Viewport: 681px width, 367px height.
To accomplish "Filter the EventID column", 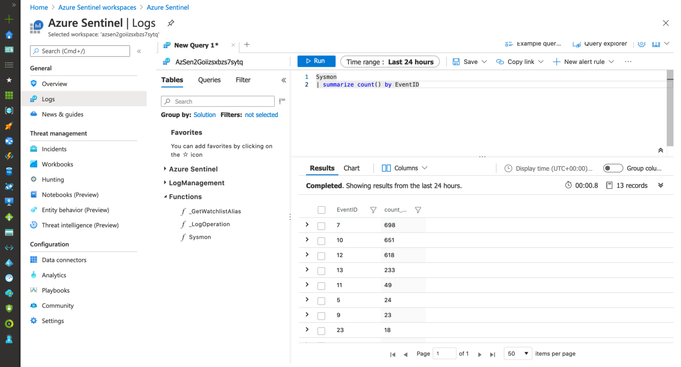I will coord(373,210).
